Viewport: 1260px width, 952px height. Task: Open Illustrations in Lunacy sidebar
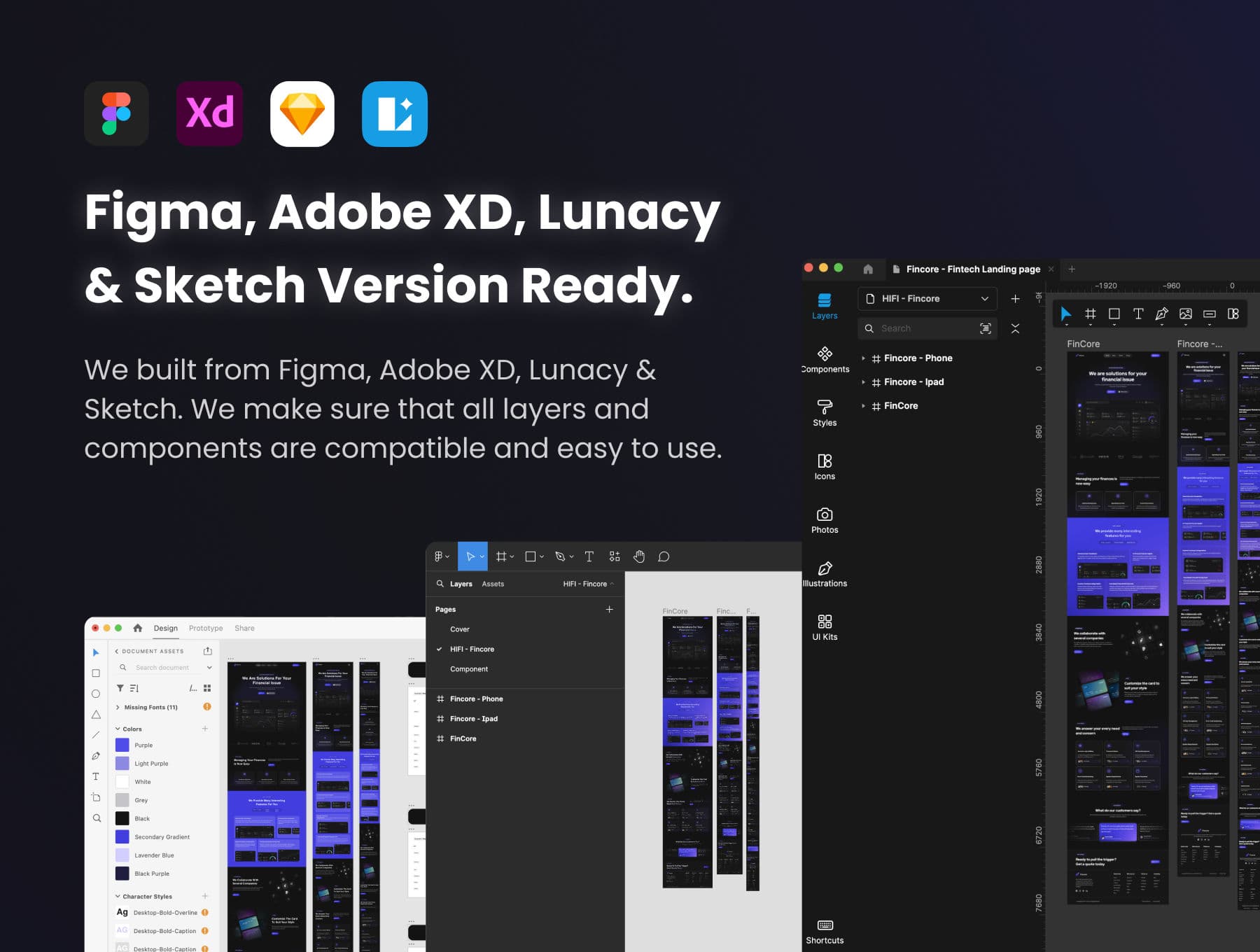[825, 574]
